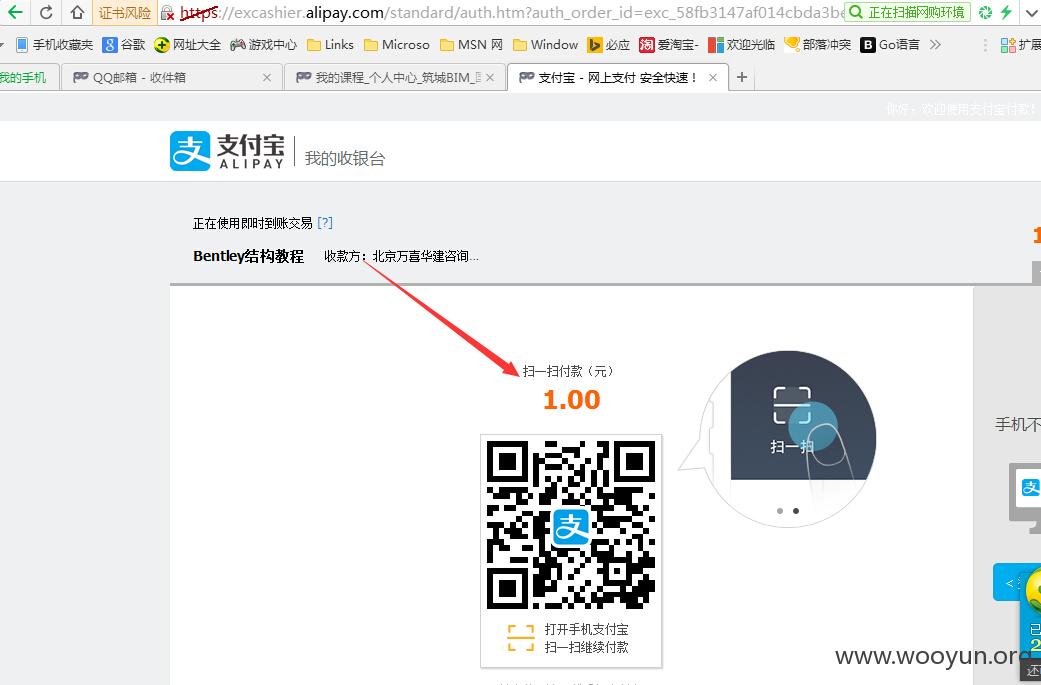Close the 我的课程 tab
Image resolution: width=1041 pixels, height=685 pixels.
click(490, 78)
